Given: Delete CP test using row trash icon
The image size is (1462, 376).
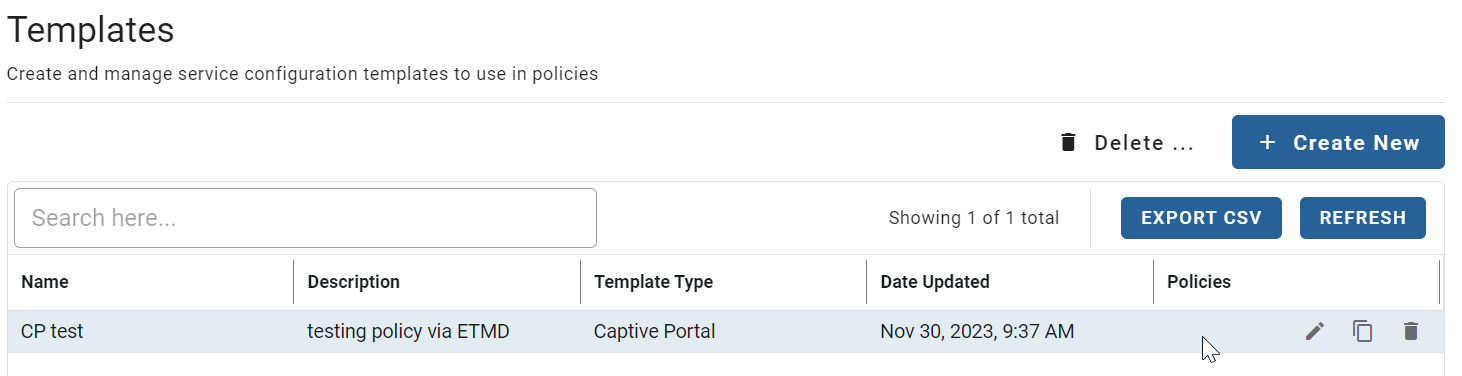Looking at the screenshot, I should click(x=1411, y=331).
